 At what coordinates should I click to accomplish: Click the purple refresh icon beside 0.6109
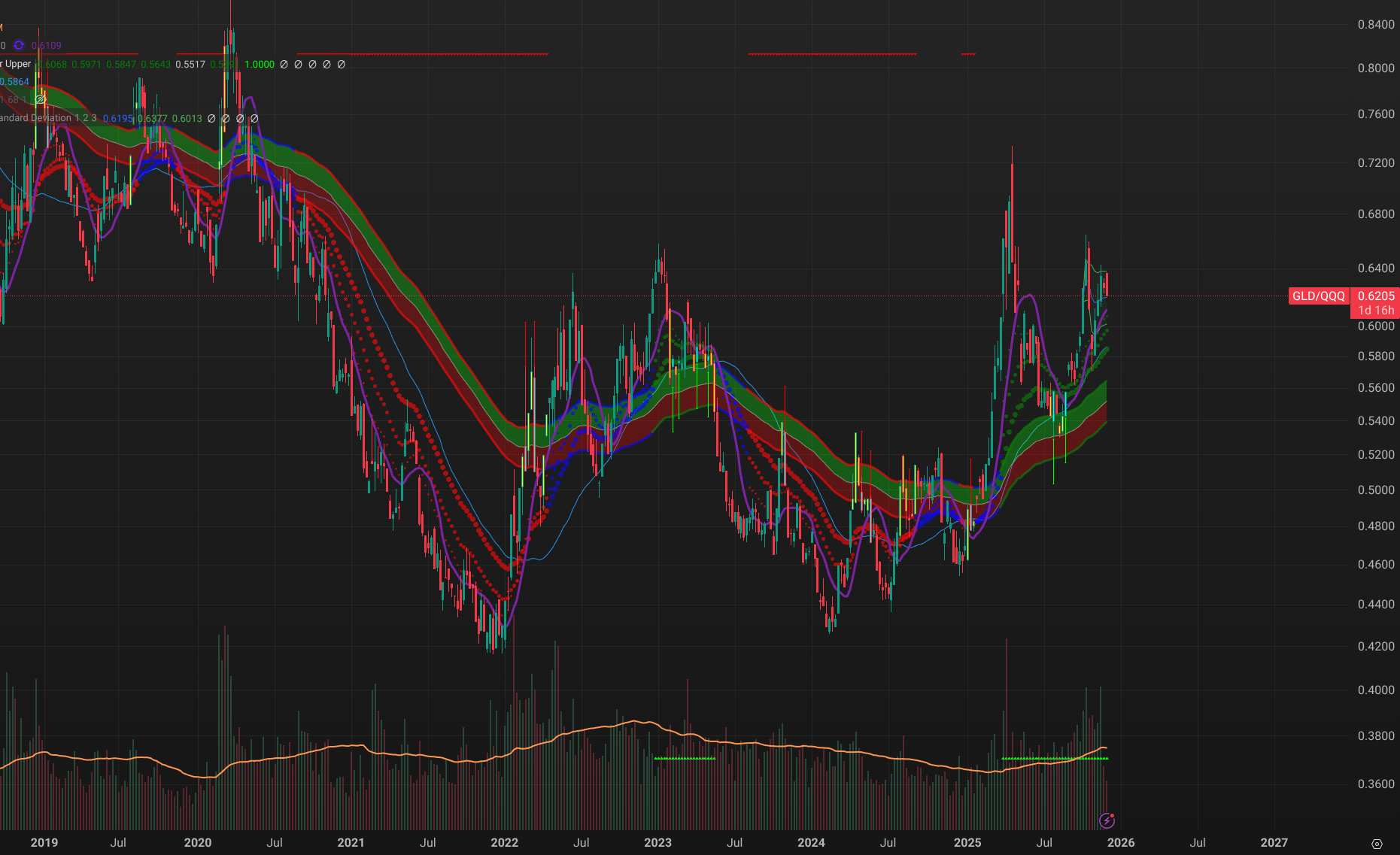tap(19, 46)
